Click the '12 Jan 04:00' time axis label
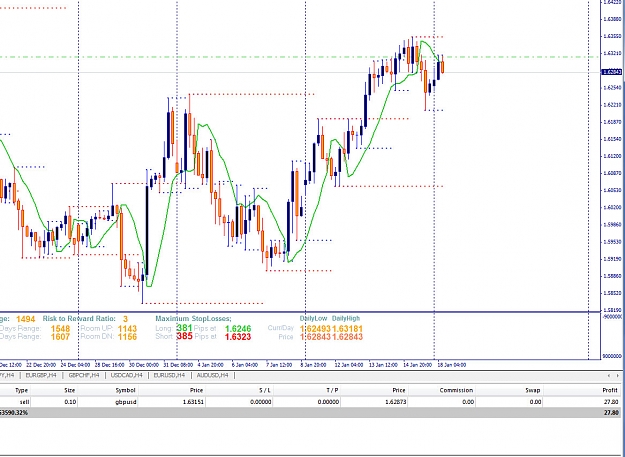 click(x=349, y=365)
